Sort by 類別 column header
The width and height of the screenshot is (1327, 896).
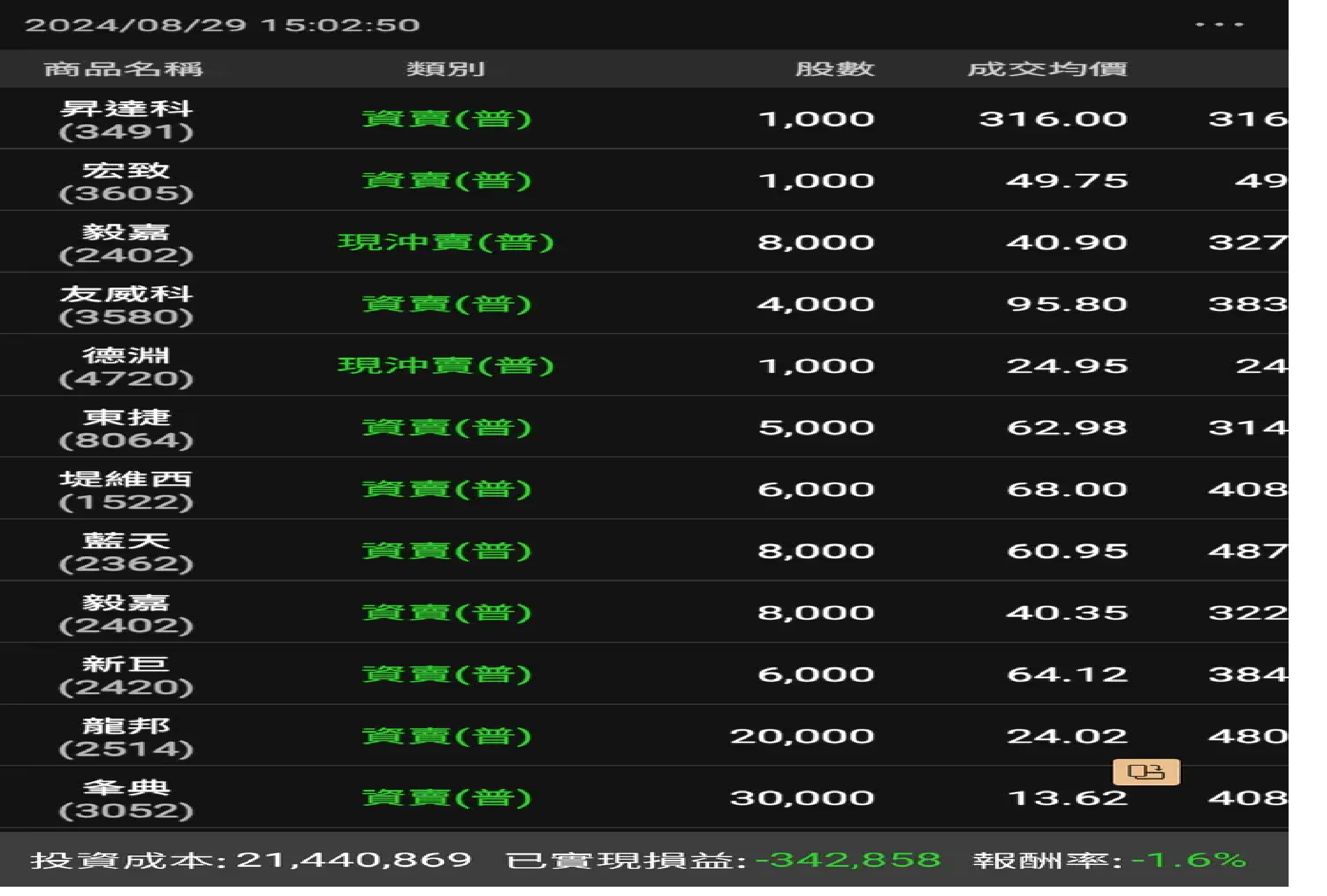pos(446,69)
